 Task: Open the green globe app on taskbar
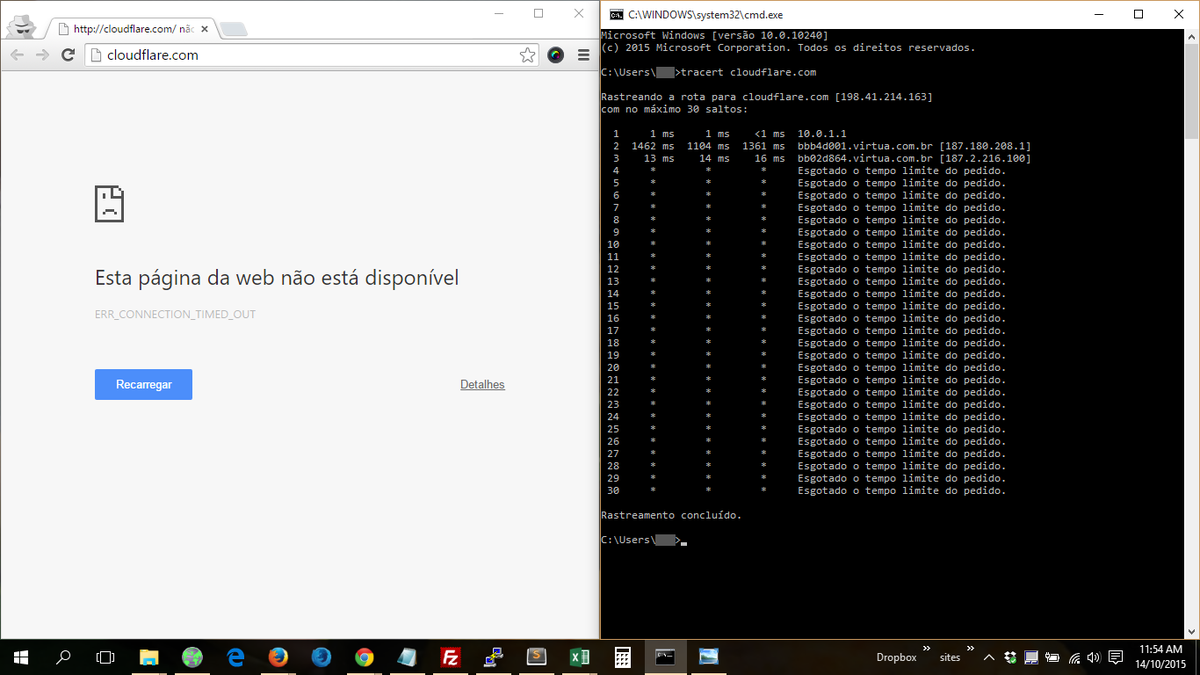pos(193,657)
